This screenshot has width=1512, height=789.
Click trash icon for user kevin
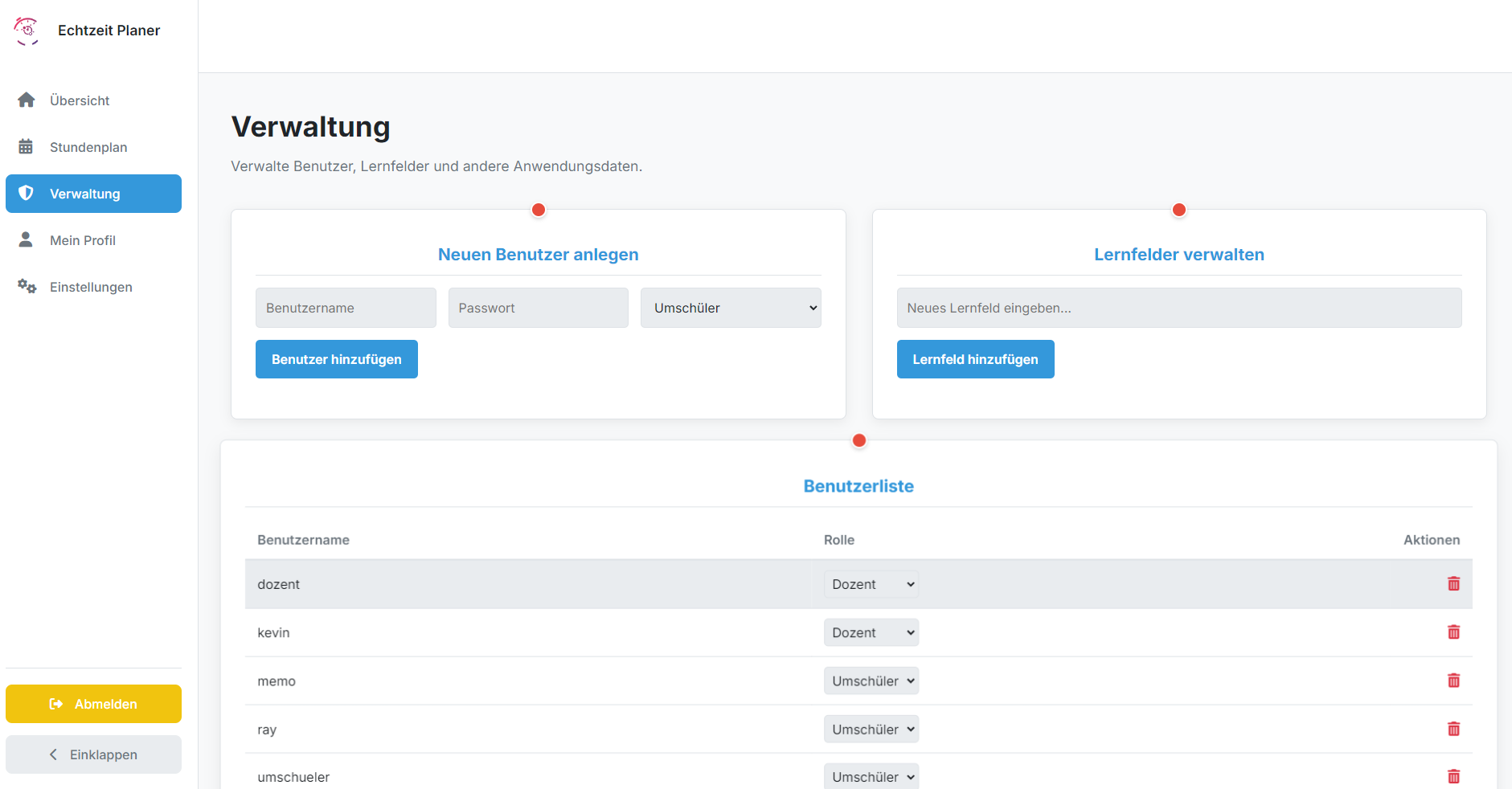(x=1453, y=632)
